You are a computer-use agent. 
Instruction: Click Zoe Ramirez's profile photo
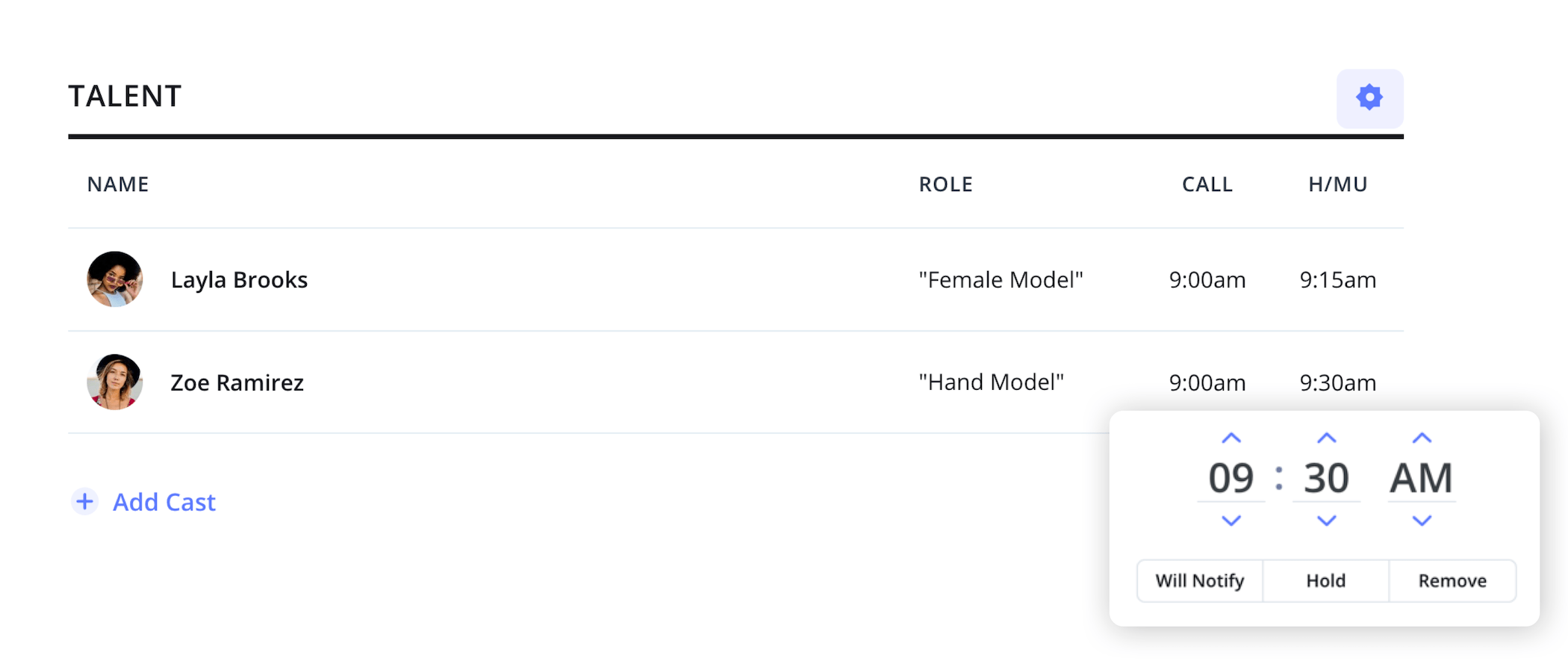click(115, 382)
